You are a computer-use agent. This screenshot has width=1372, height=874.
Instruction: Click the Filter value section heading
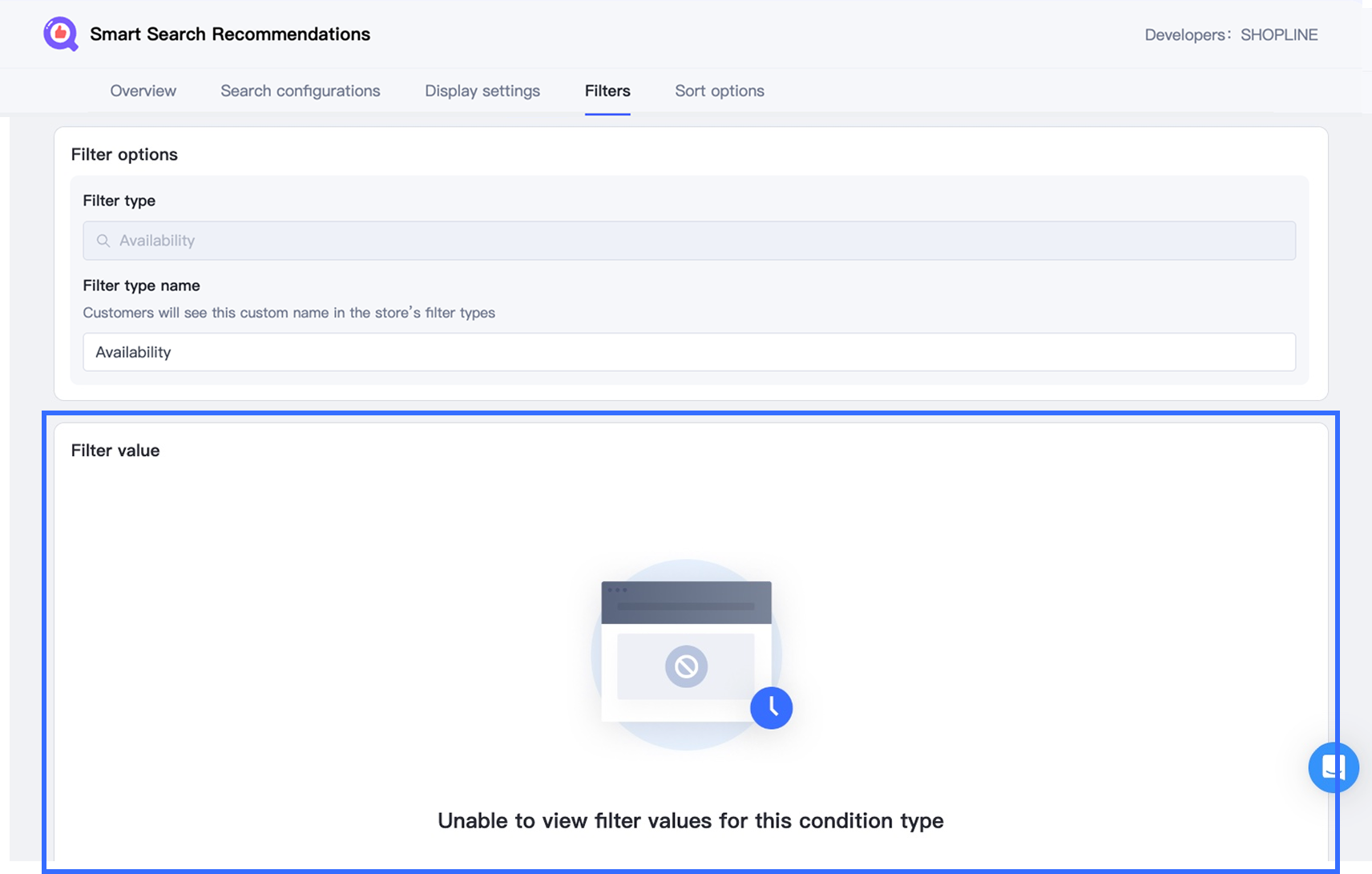(x=115, y=451)
